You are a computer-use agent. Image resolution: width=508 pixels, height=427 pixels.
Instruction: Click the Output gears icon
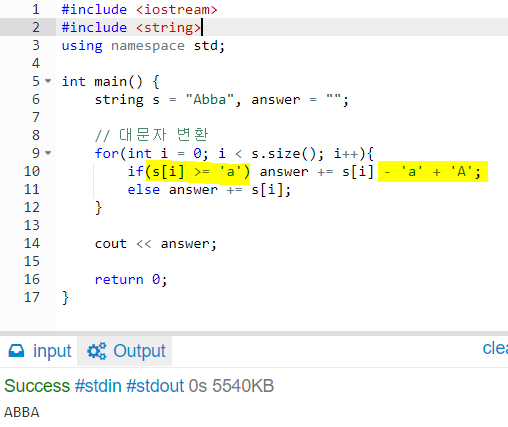[x=97, y=351]
